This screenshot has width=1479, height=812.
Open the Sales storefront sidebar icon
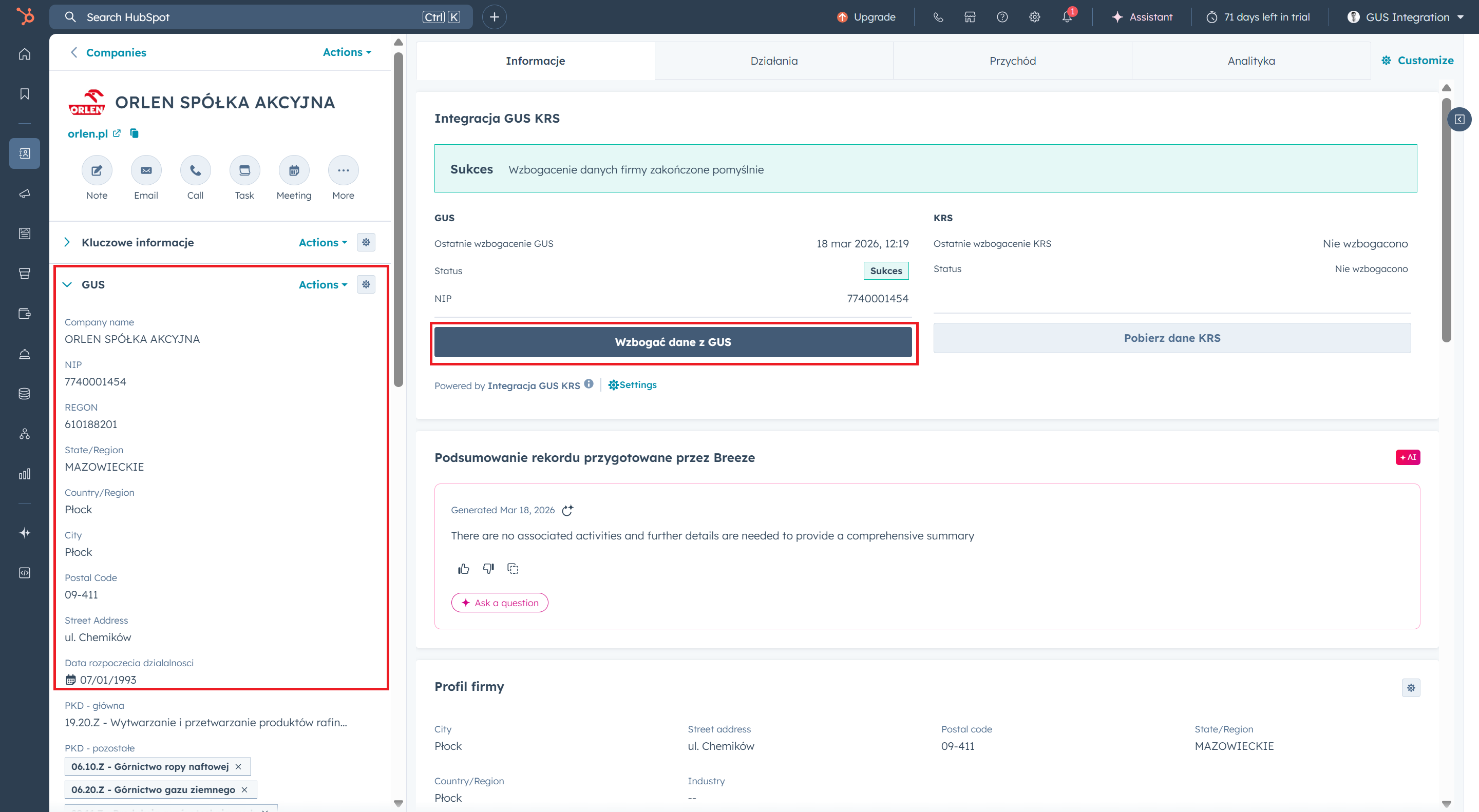click(x=25, y=274)
